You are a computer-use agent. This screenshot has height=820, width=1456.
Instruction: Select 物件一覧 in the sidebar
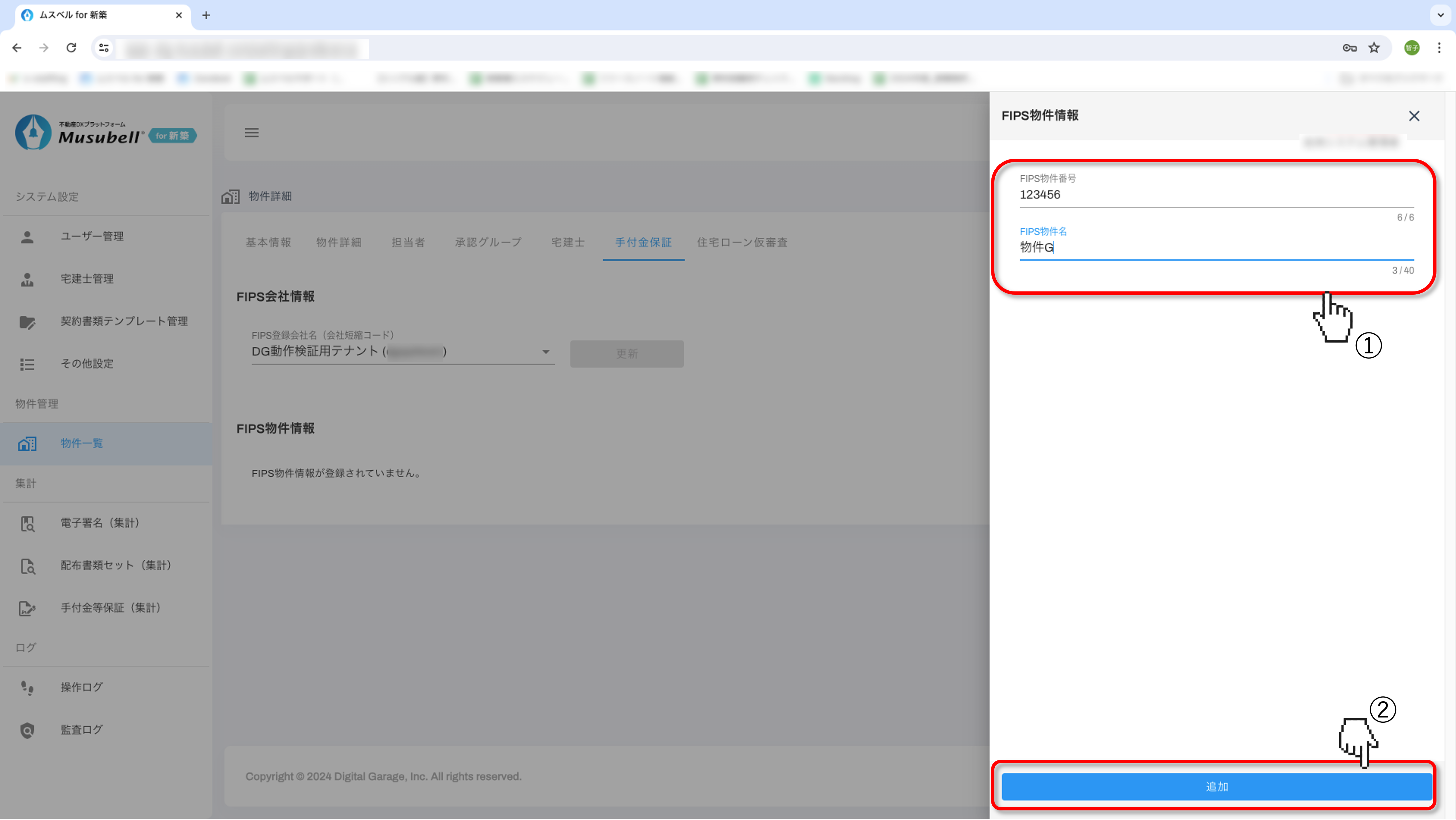pyautogui.click(x=81, y=444)
